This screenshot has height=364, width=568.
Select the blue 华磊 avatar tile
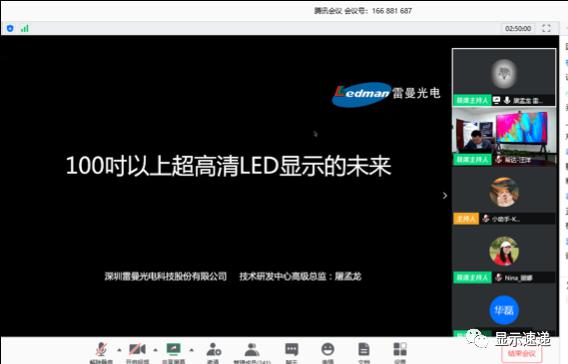click(504, 310)
